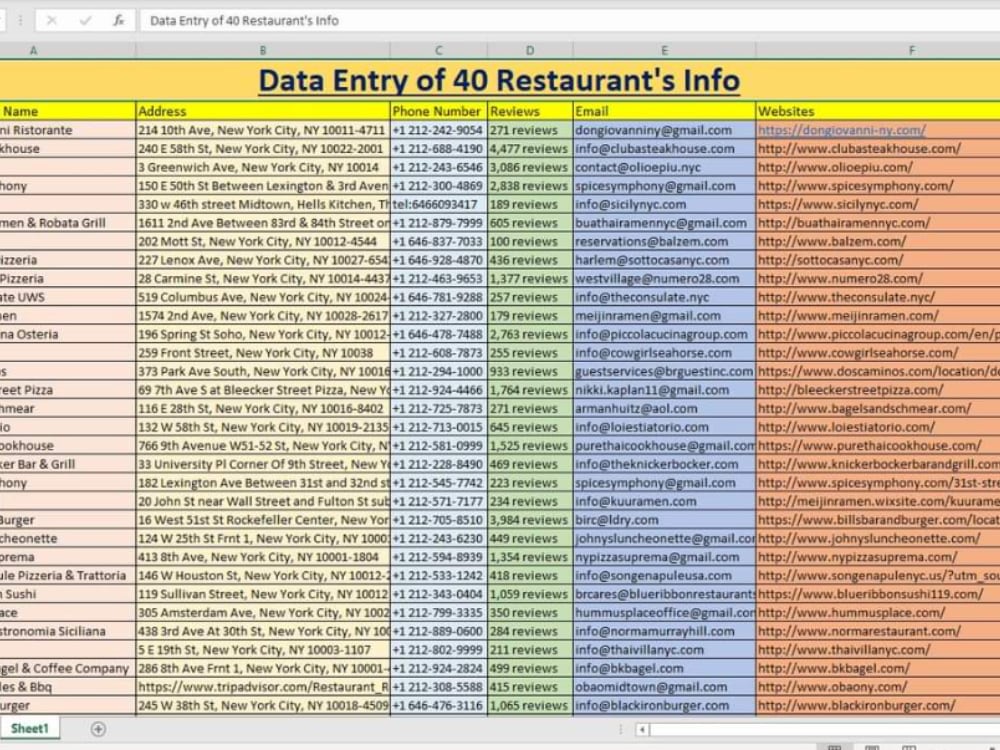The width and height of the screenshot is (1000, 750).
Task: Select email cell nikki.kaplan11@gmail.com
Action: point(664,390)
